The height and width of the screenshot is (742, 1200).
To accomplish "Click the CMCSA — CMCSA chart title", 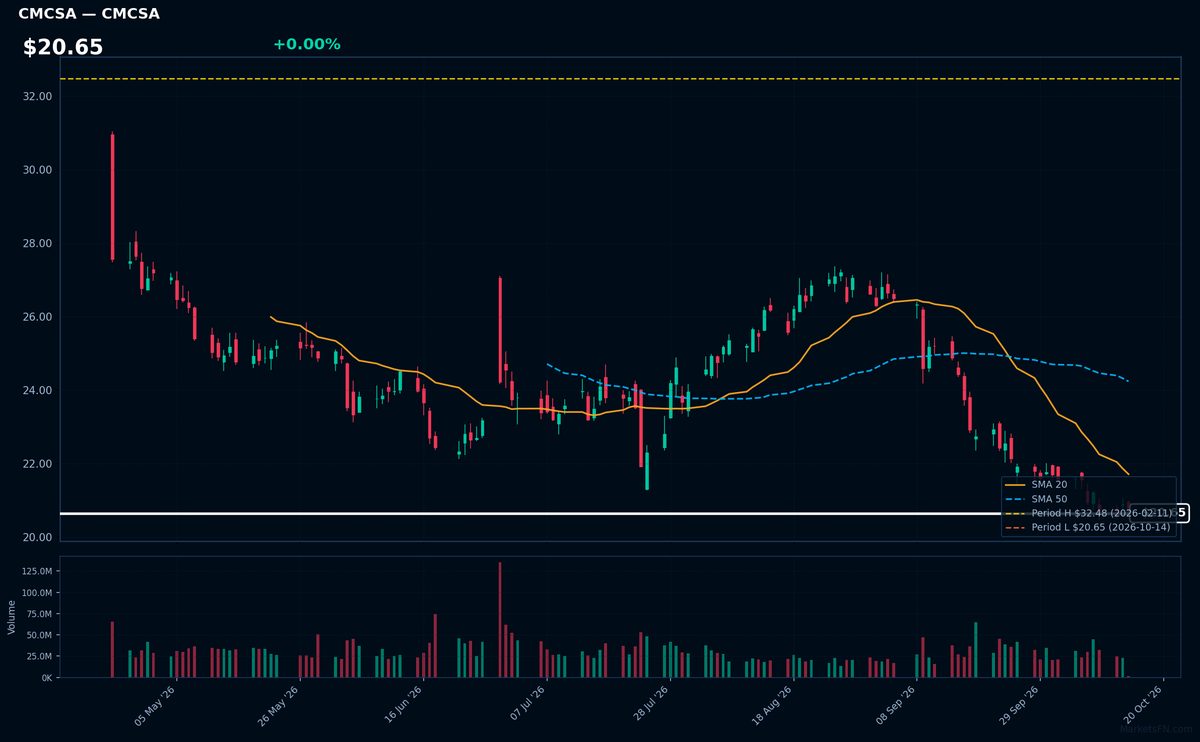I will tap(89, 14).
